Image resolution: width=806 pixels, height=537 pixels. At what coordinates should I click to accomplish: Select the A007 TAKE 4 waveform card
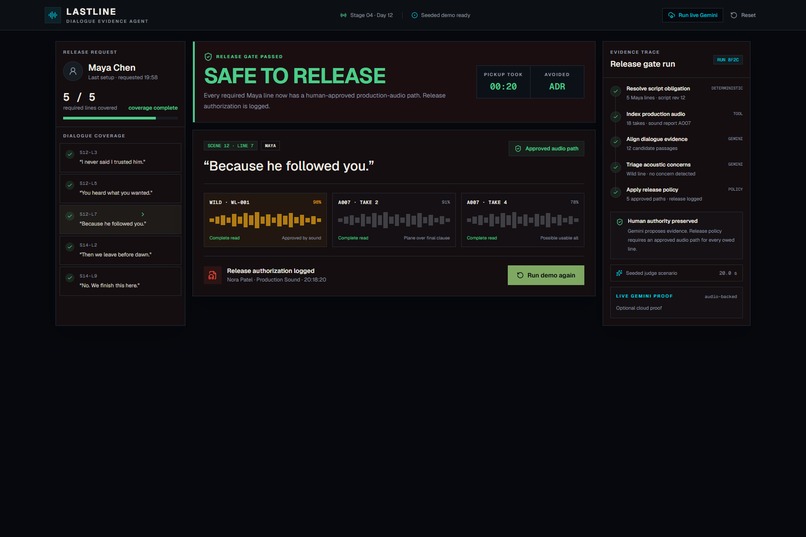click(x=522, y=220)
